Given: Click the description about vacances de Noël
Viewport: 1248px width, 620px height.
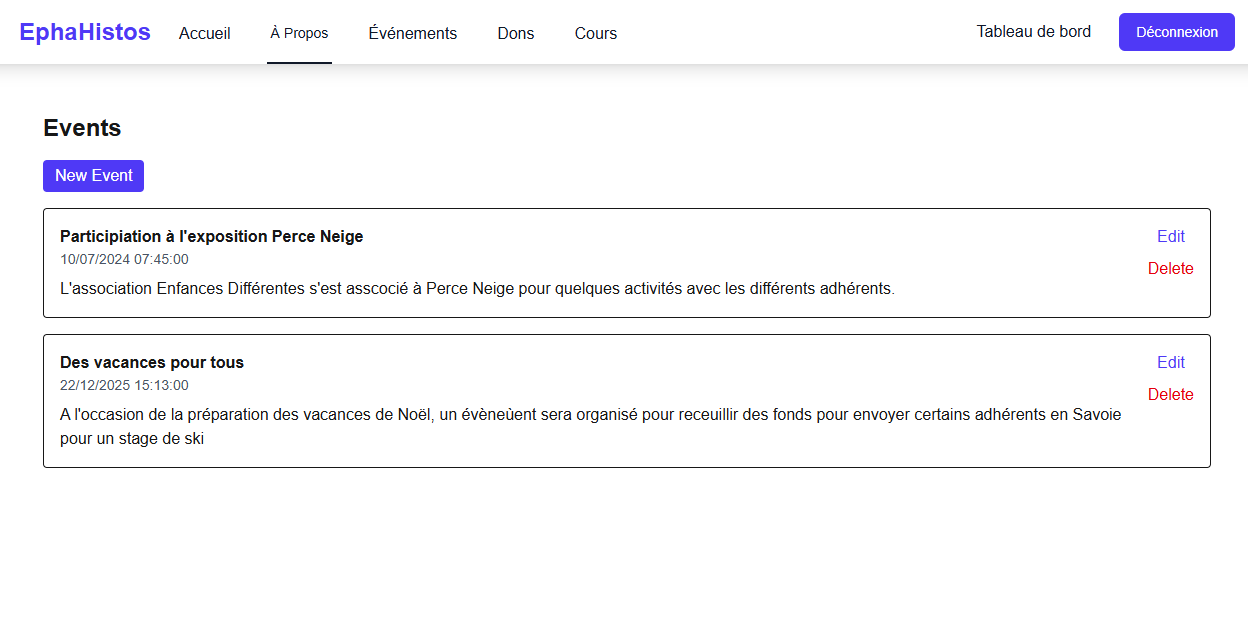Looking at the screenshot, I should click(x=591, y=426).
